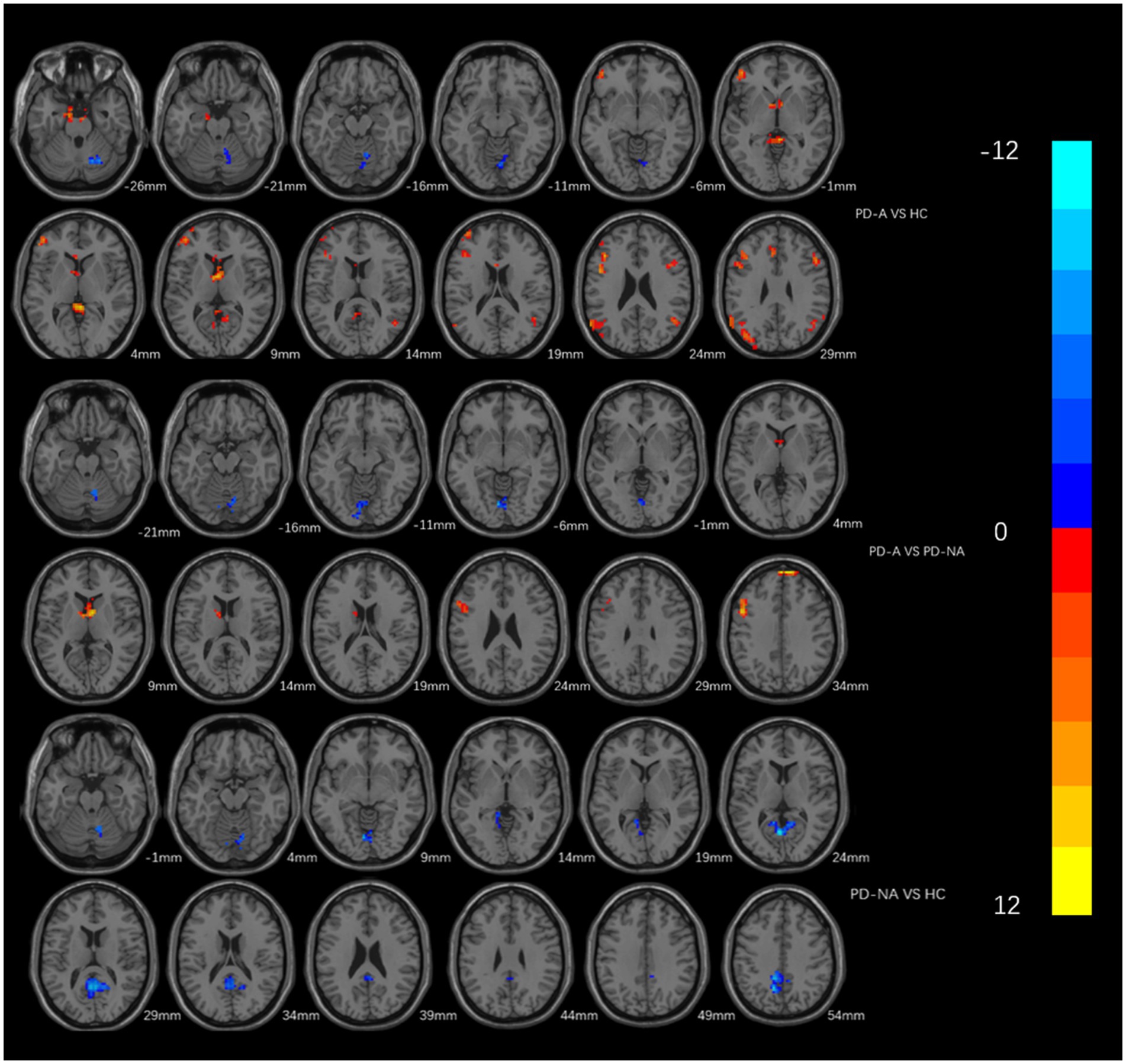Click the '44mm' slice label text
The image size is (1126, 1064).
pos(578,1016)
